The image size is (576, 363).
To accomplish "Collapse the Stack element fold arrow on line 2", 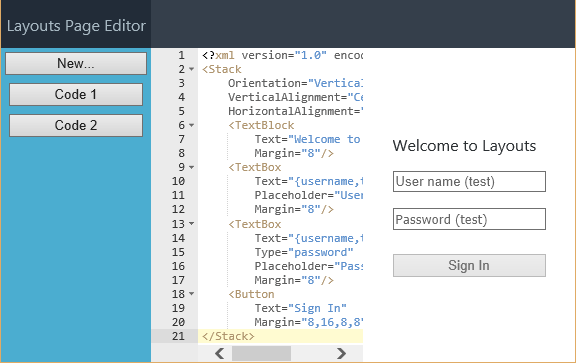I will (191, 69).
